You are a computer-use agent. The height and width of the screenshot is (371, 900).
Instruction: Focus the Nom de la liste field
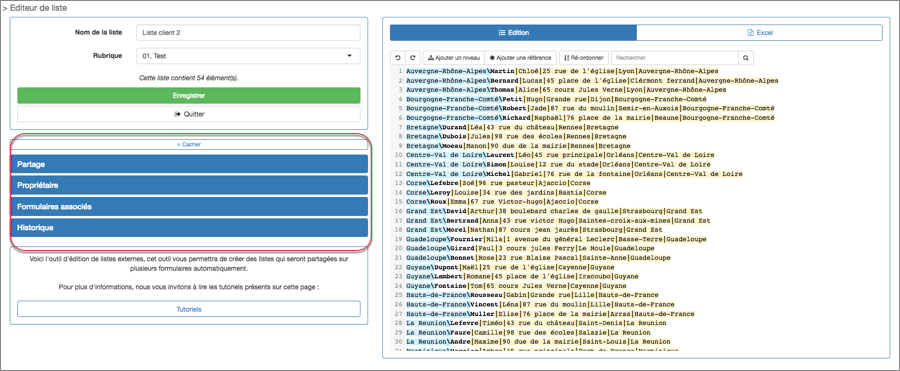click(x=249, y=33)
